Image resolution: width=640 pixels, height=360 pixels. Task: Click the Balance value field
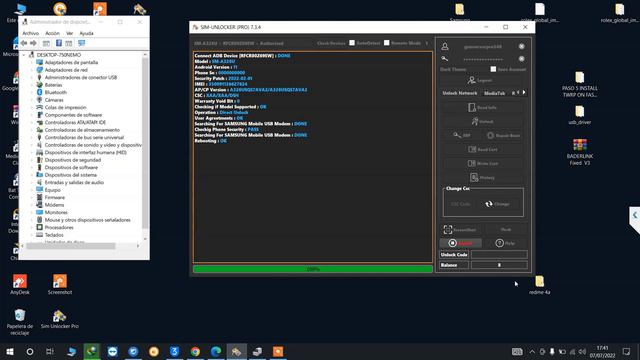[x=499, y=265]
